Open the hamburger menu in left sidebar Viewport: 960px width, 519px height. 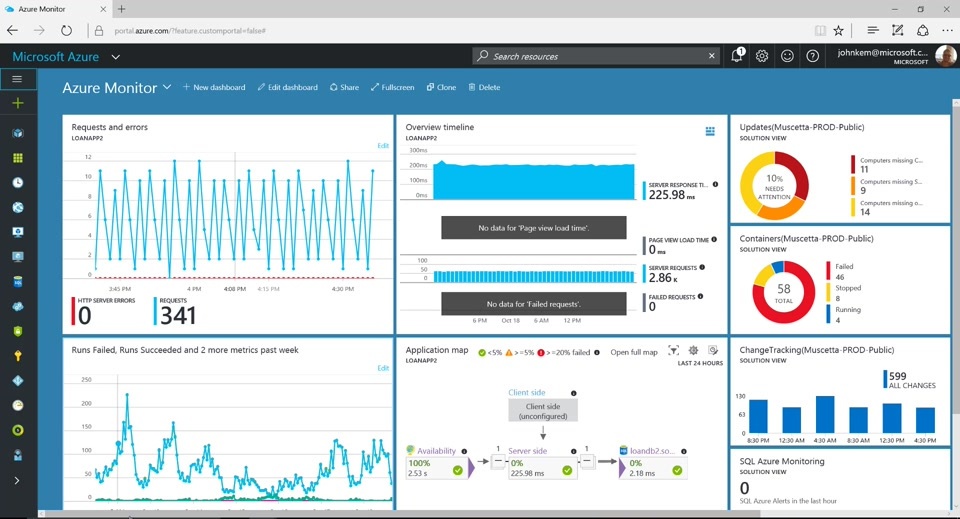click(17, 79)
